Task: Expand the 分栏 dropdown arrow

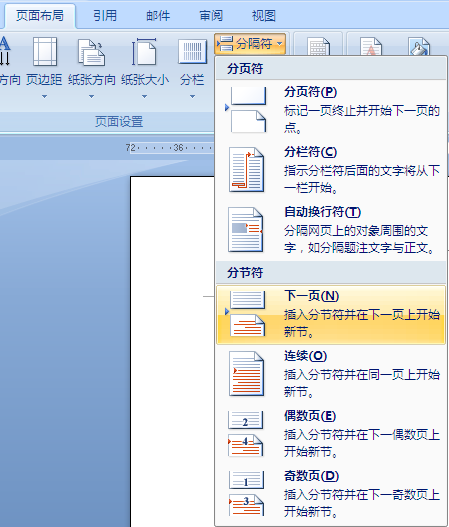Action: coord(192,96)
